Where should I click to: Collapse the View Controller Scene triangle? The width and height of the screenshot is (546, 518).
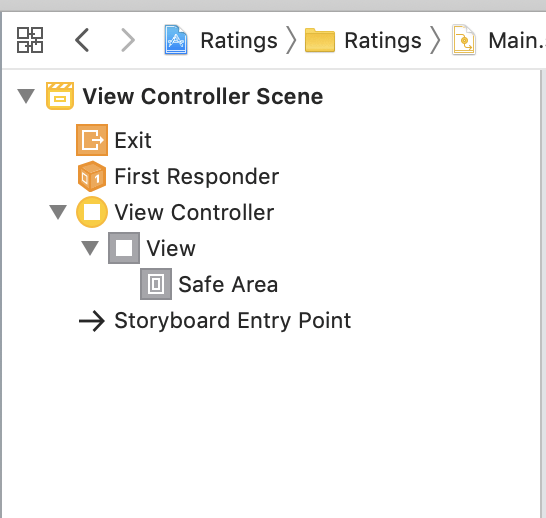click(26, 96)
